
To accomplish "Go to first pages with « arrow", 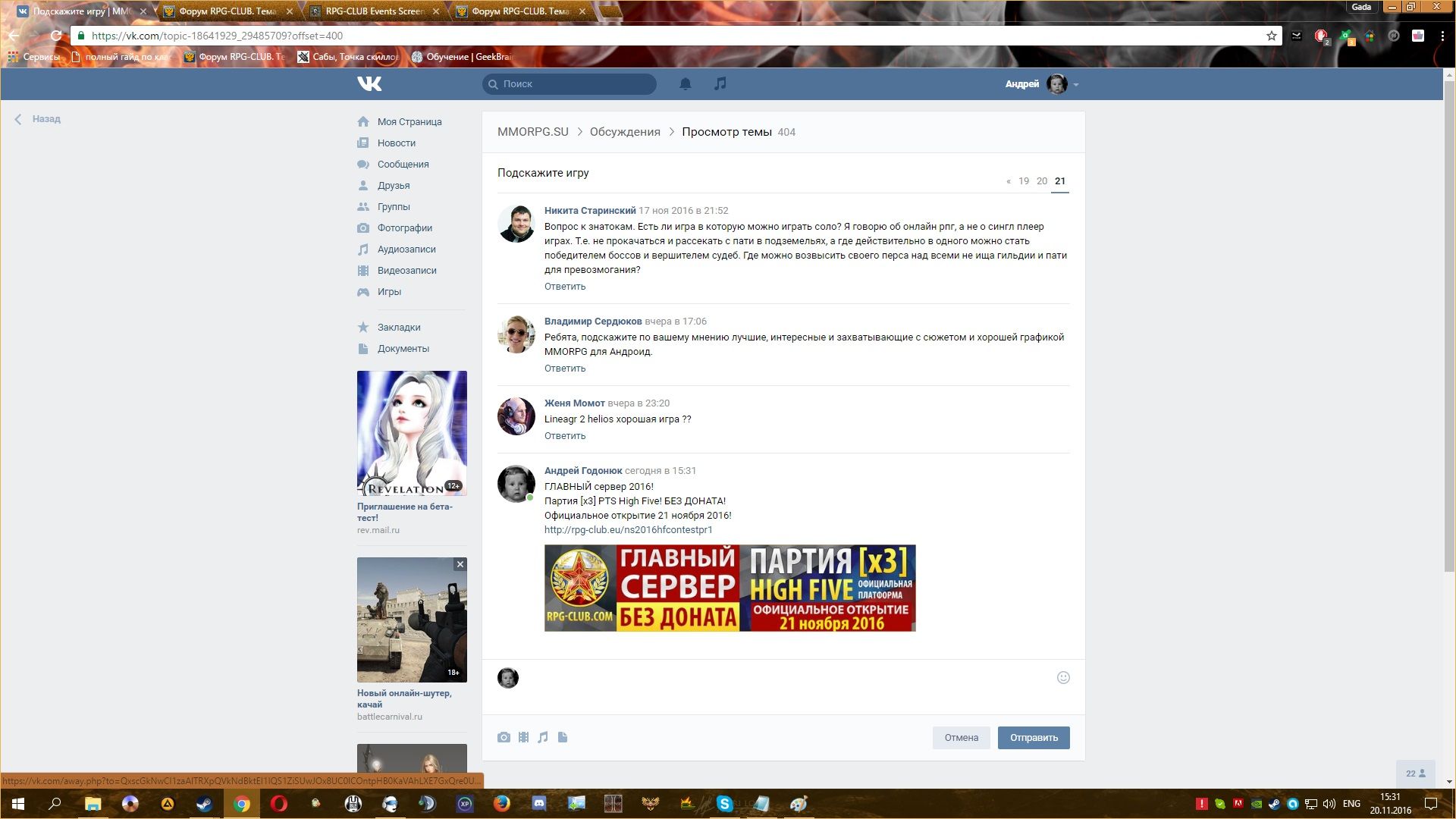I will 1008,181.
